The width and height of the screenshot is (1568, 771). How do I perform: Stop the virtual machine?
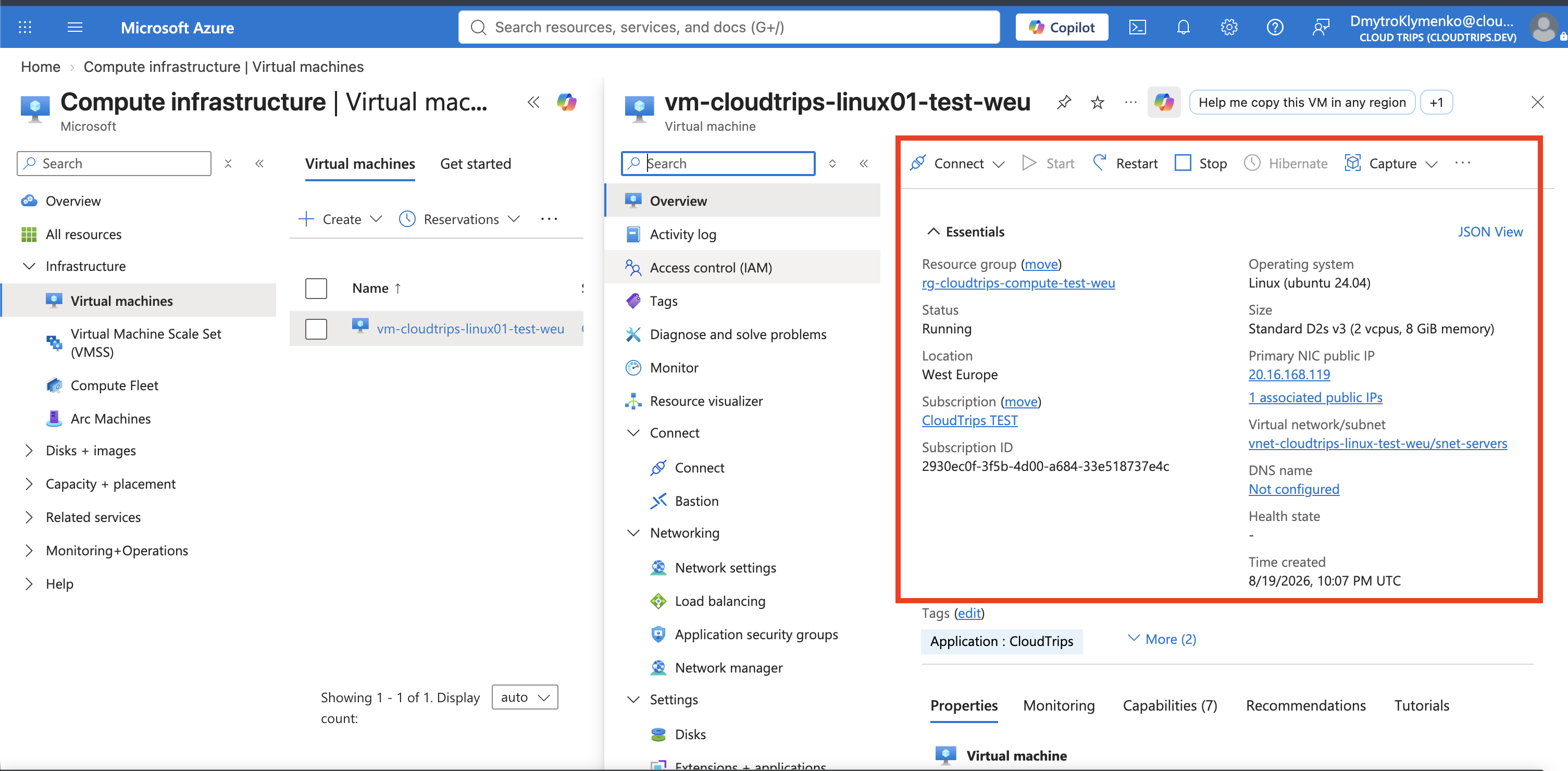click(1201, 164)
